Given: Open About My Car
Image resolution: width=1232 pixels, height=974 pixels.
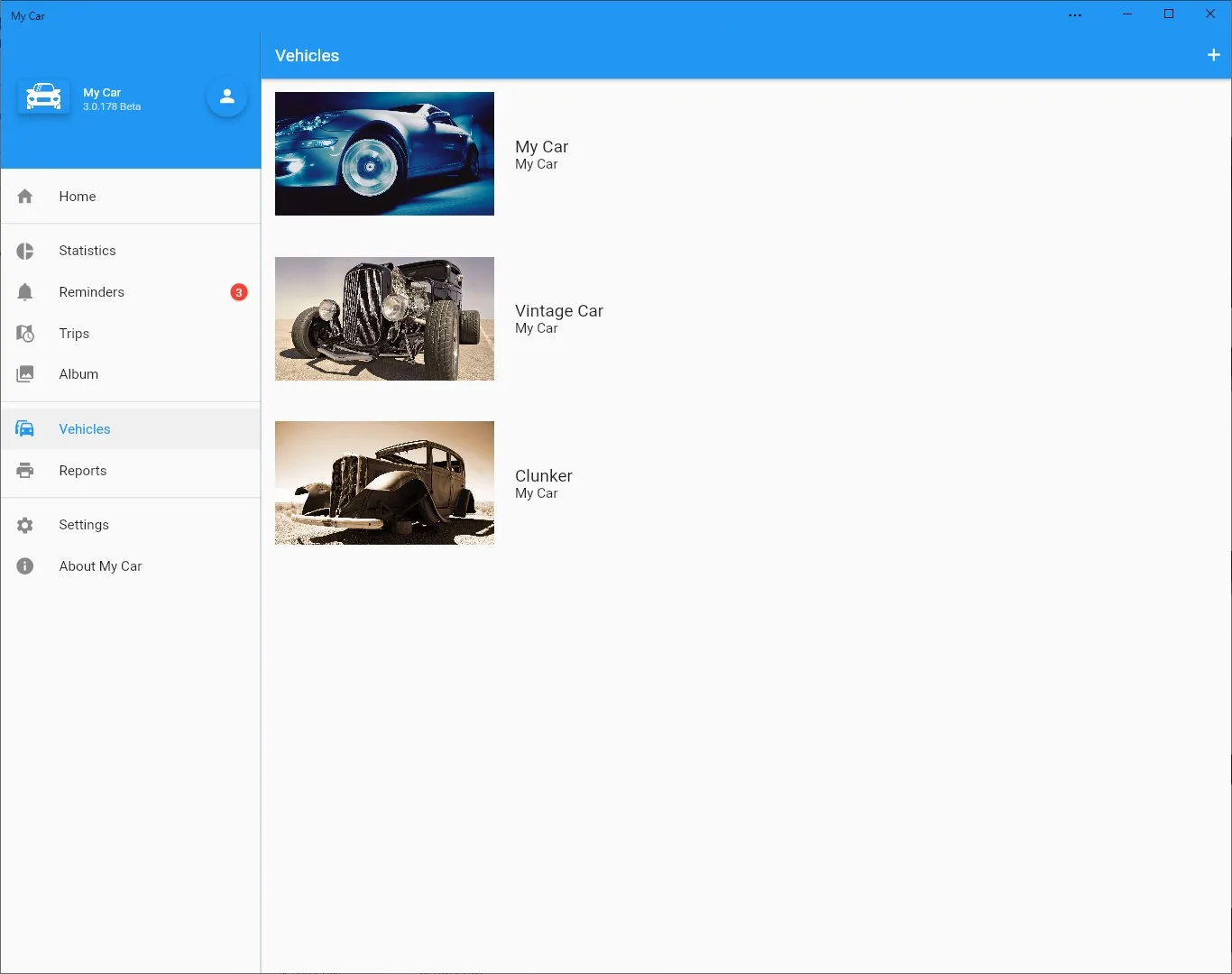Looking at the screenshot, I should (x=131, y=566).
